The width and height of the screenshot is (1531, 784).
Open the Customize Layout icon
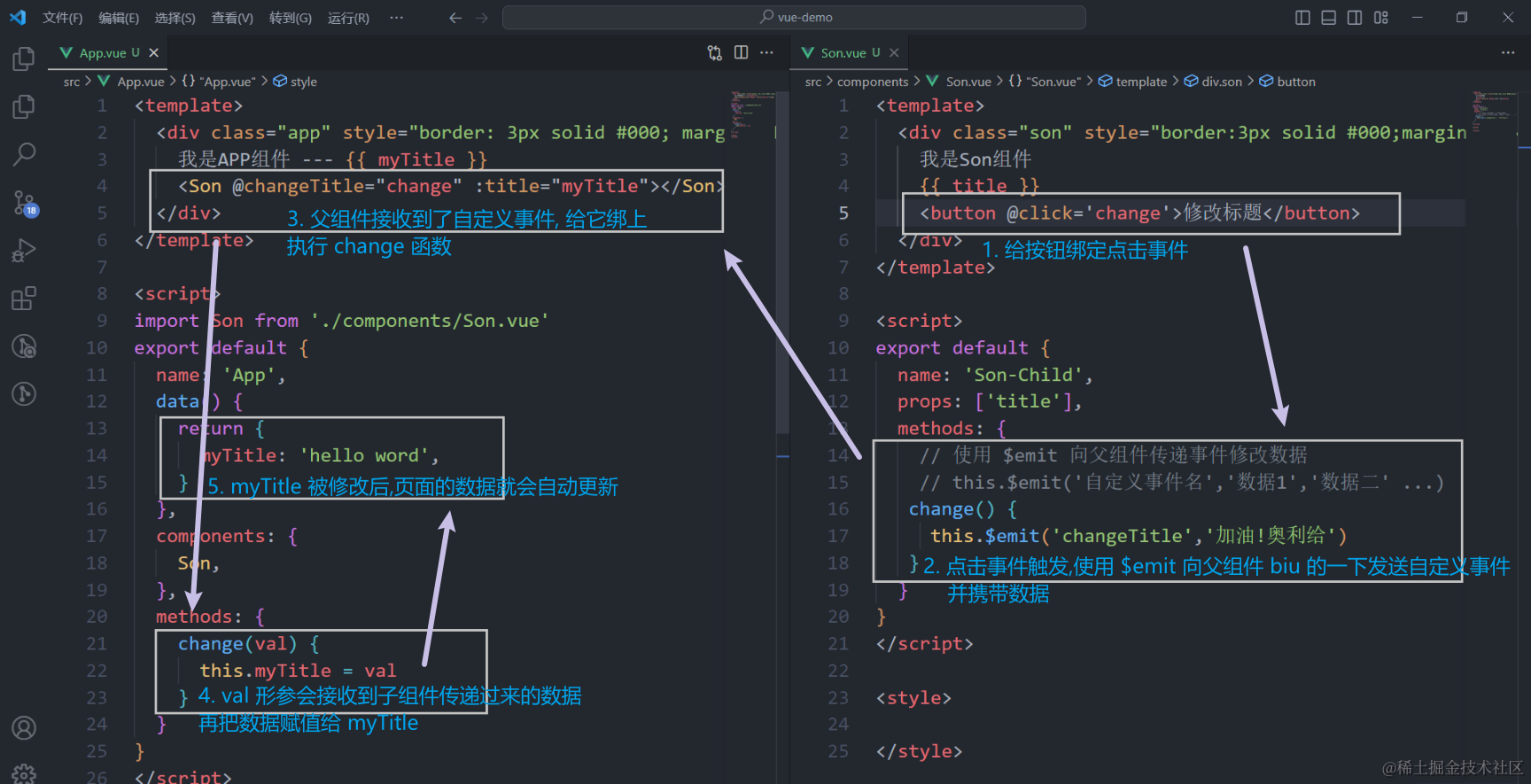tap(1381, 18)
